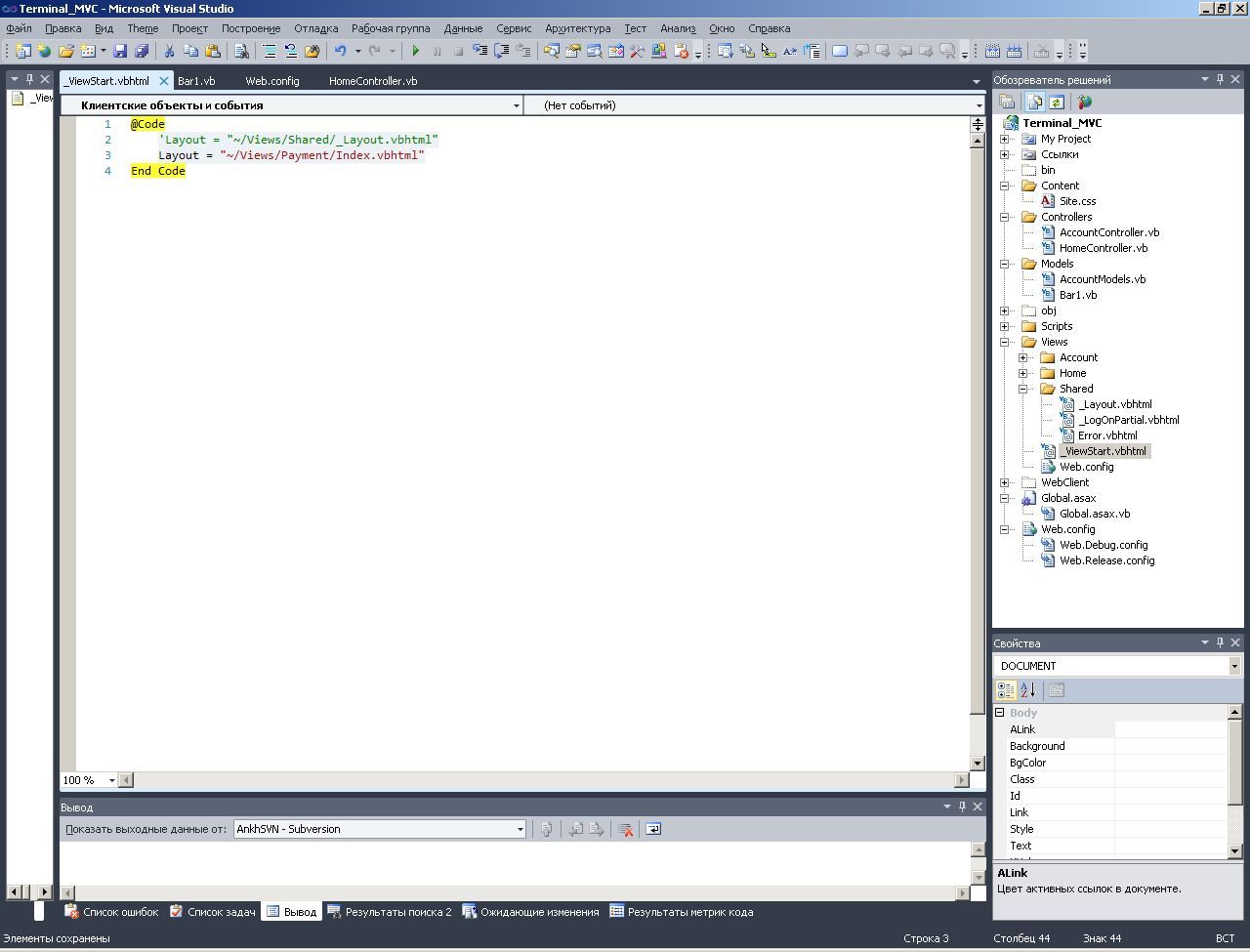Click the Save All toolbar icon
This screenshot has height=952, width=1250.
[141, 51]
